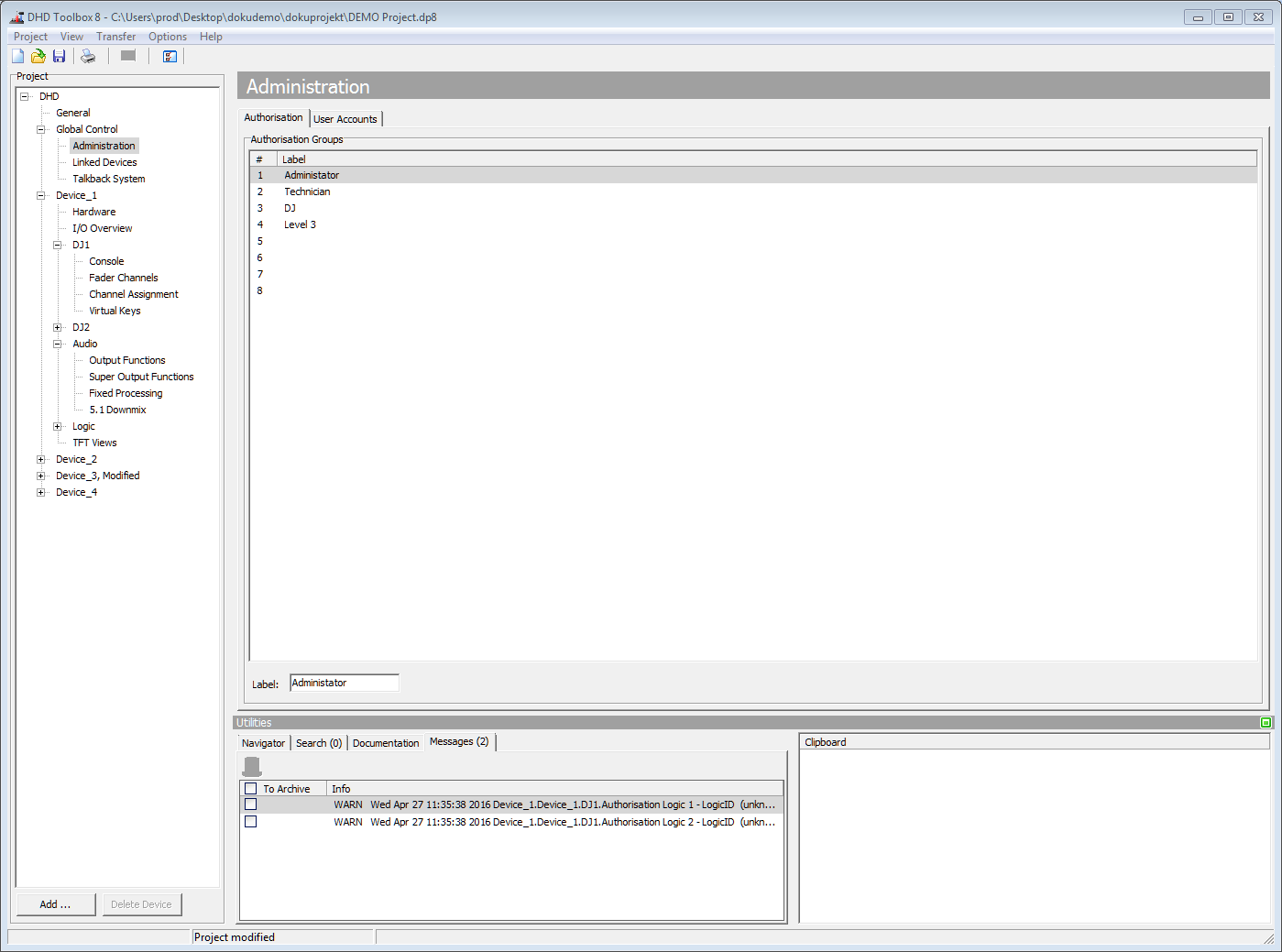Open options via the checklist toolbar icon
Viewport: 1282px width, 952px height.
170,56
